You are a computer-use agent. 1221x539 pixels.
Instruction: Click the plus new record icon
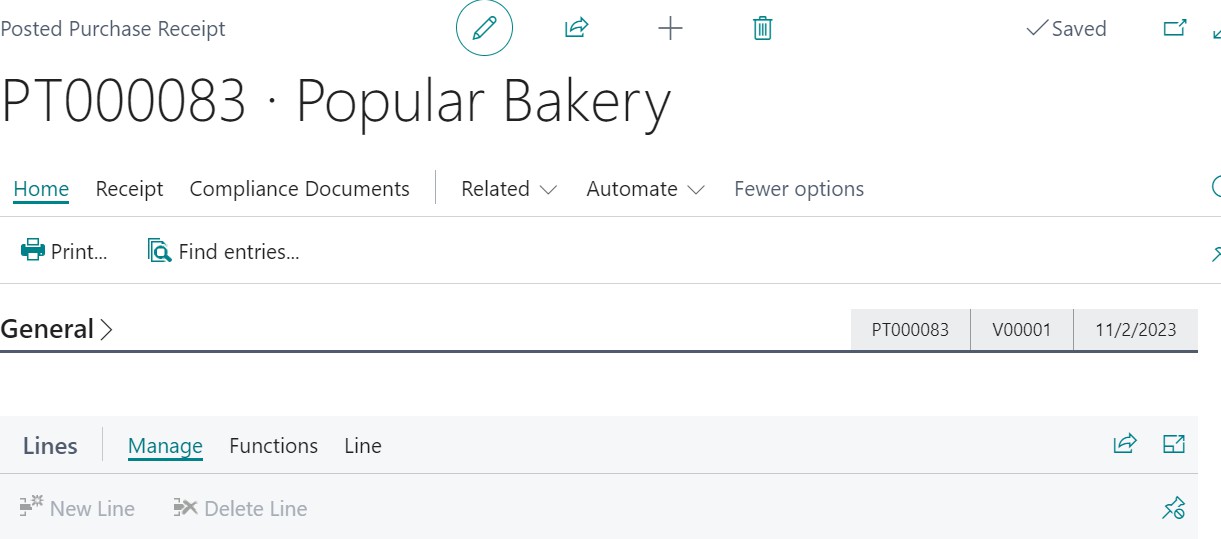pos(670,29)
